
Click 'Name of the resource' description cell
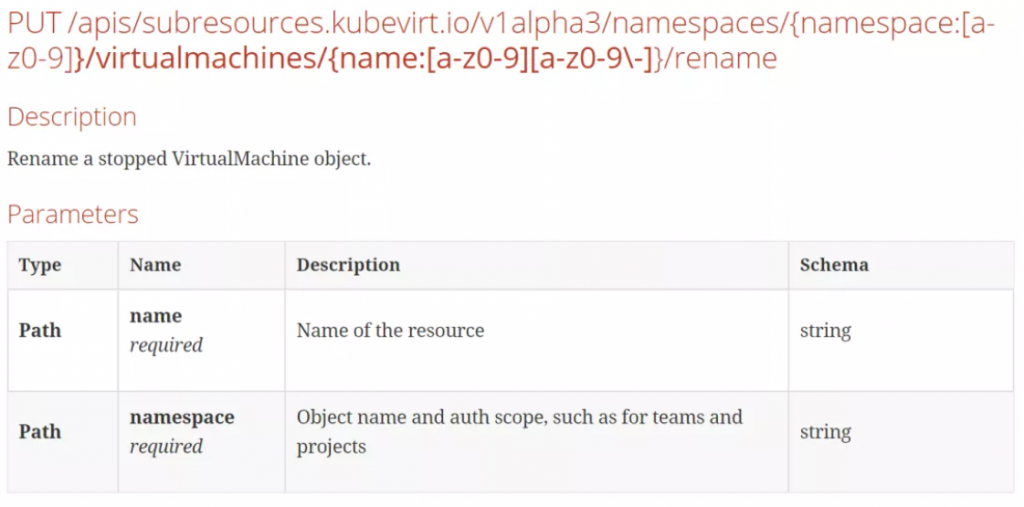pos(391,331)
